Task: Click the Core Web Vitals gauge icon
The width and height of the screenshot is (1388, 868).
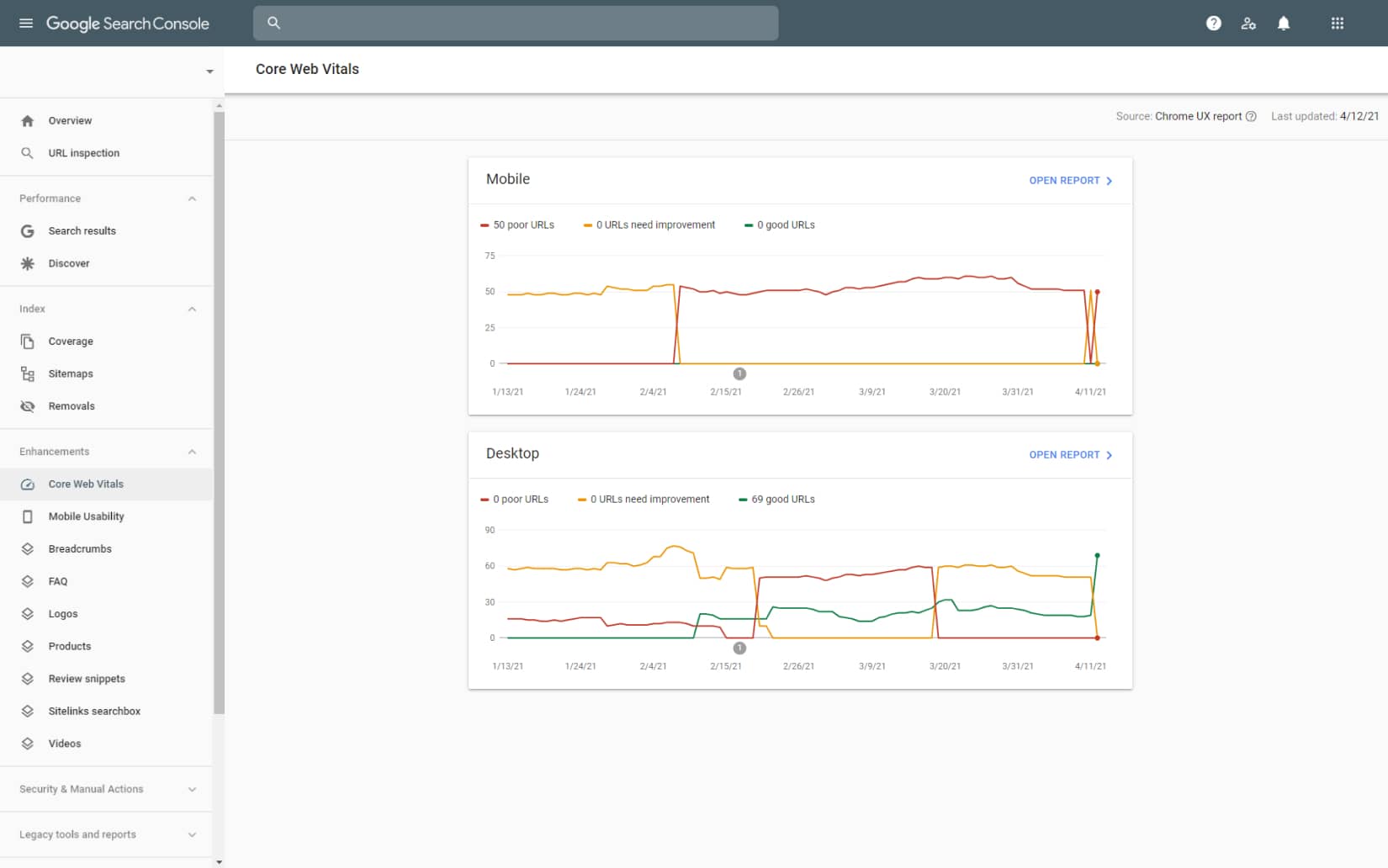Action: [x=28, y=484]
